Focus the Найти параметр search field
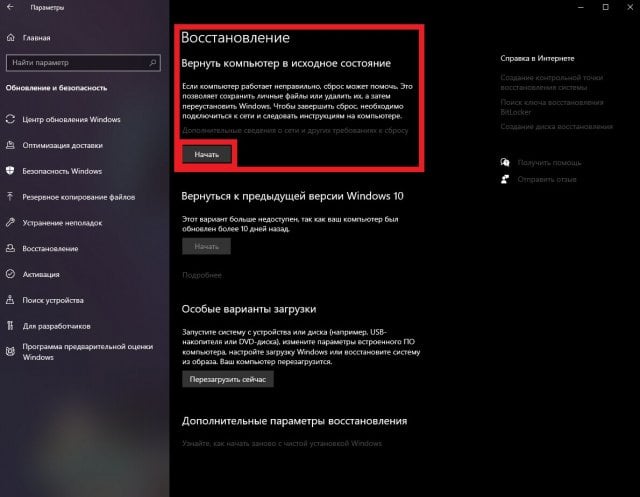 click(x=83, y=62)
